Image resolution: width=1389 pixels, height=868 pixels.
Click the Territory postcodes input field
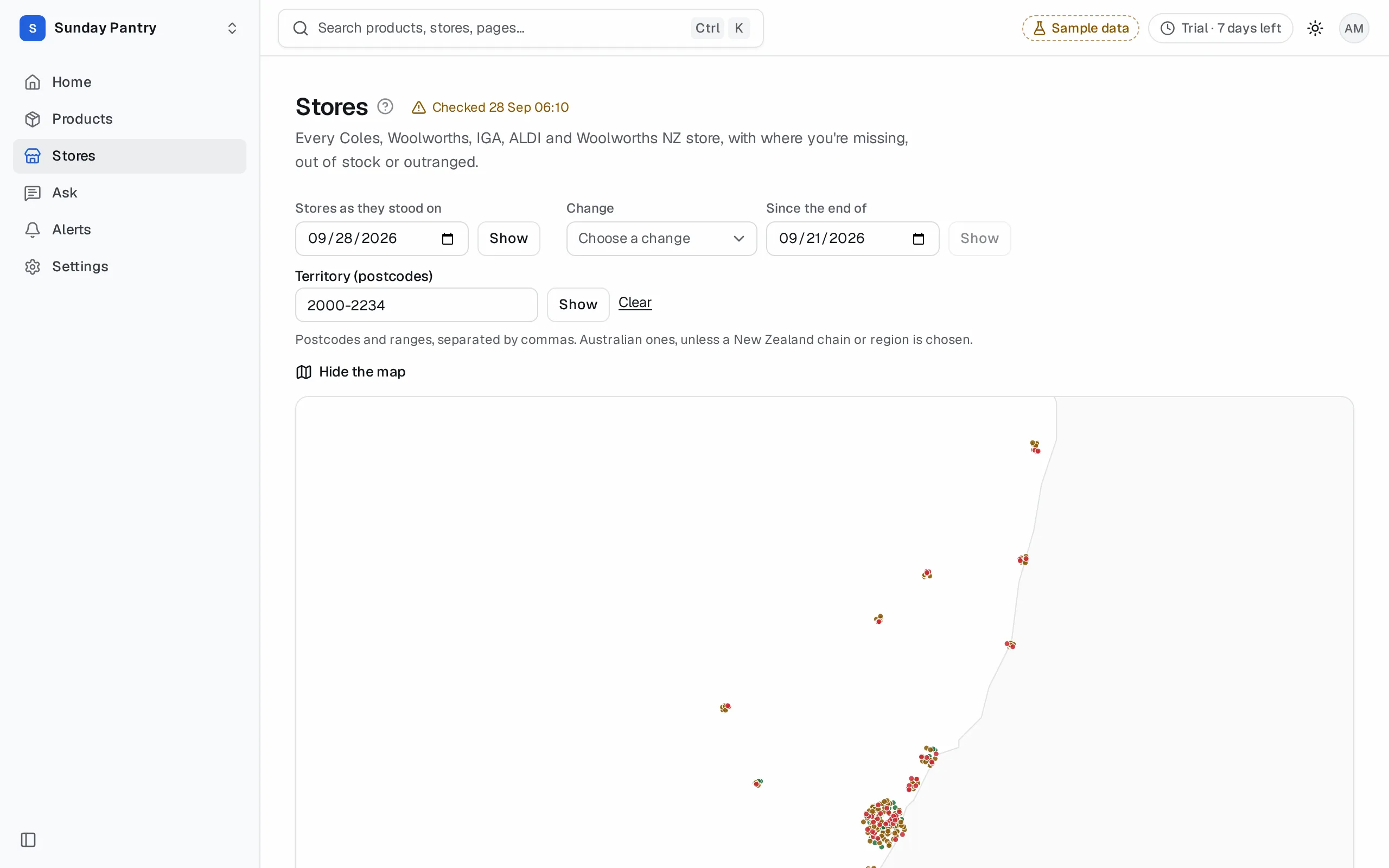416,305
